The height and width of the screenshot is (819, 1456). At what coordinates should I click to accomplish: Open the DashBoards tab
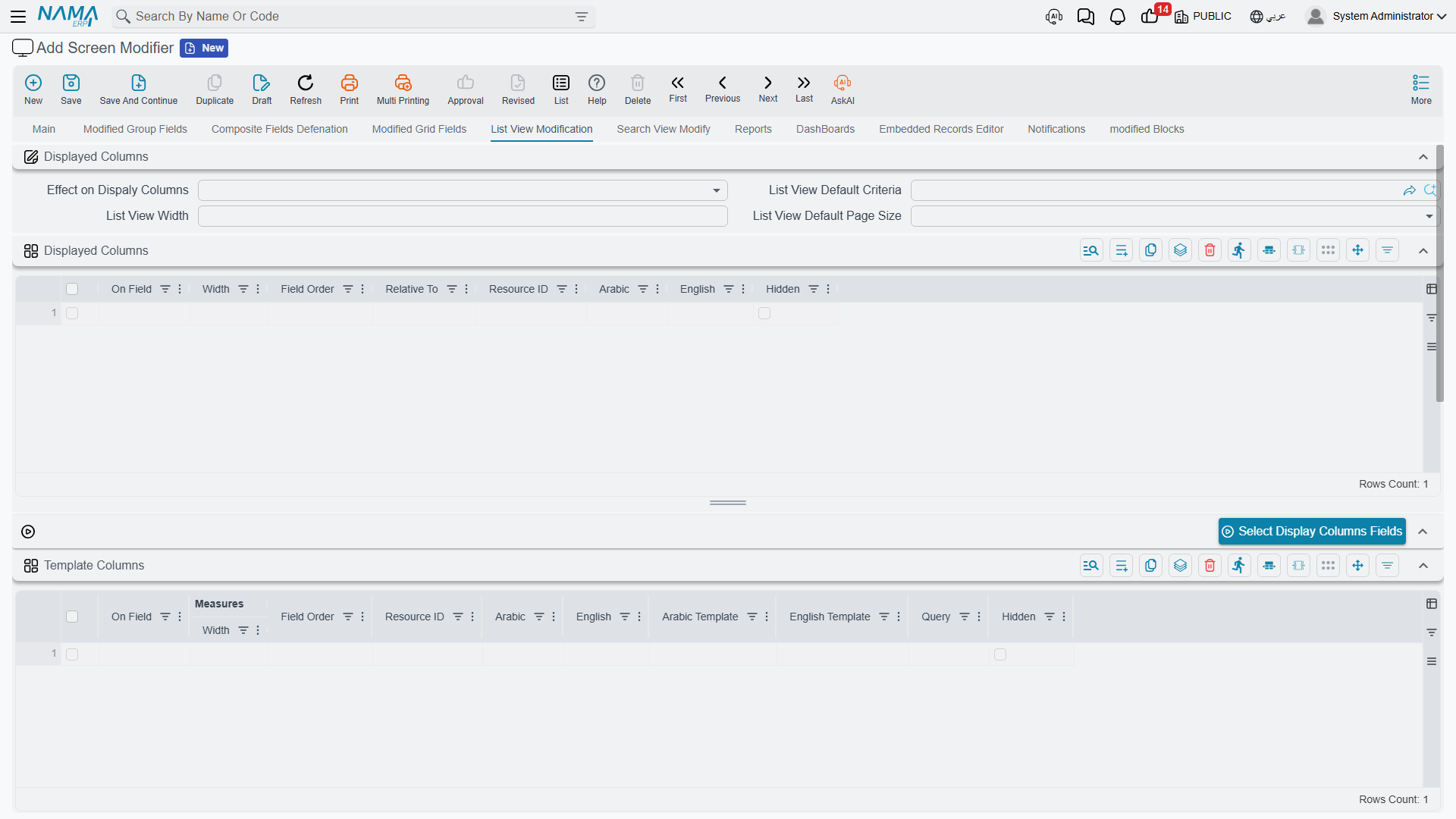tap(825, 129)
